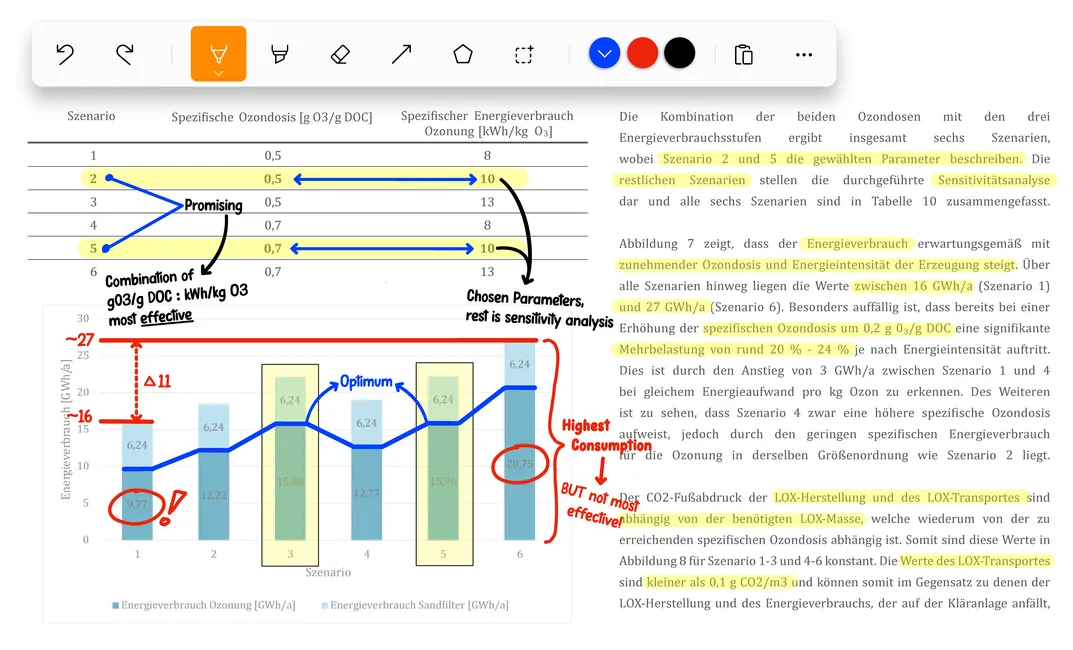Click highlighted 'Werte des LOX-Transportes'
Image resolution: width=1073 pixels, height=650 pixels.
click(975, 561)
